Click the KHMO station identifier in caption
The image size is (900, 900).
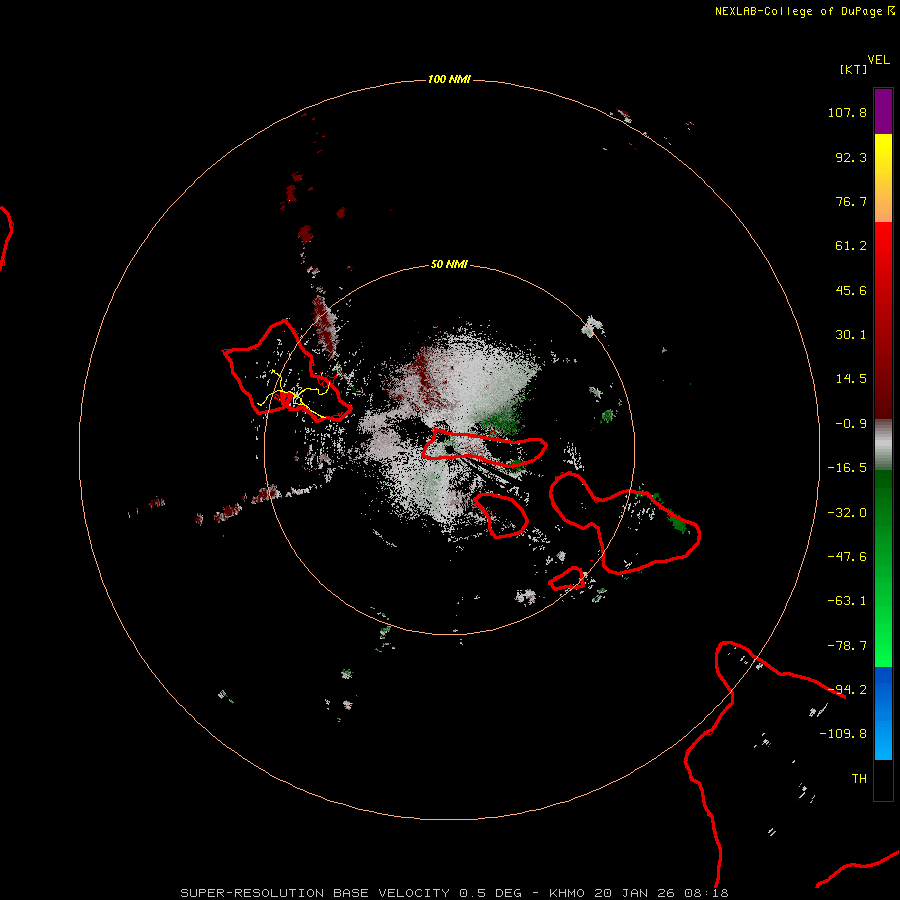click(x=567, y=893)
